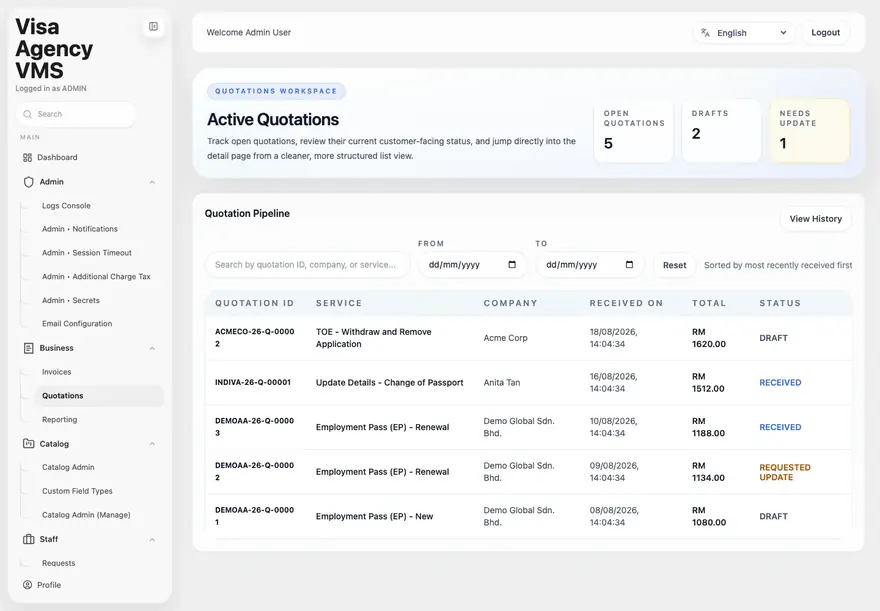Click the RM 1620.00 total
The image size is (880, 611).
tap(709, 338)
